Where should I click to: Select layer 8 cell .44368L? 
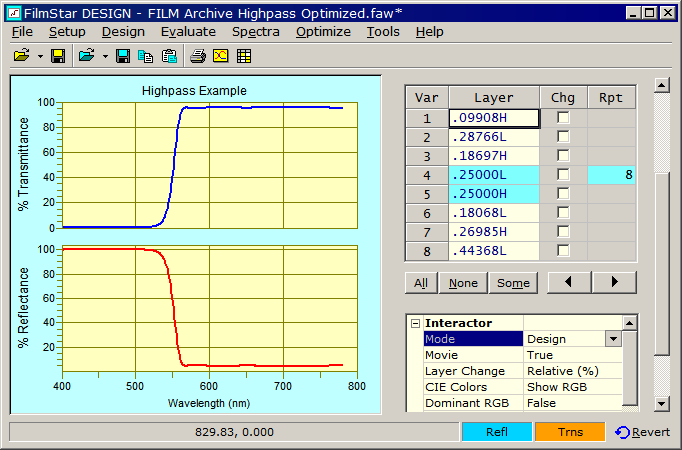494,251
